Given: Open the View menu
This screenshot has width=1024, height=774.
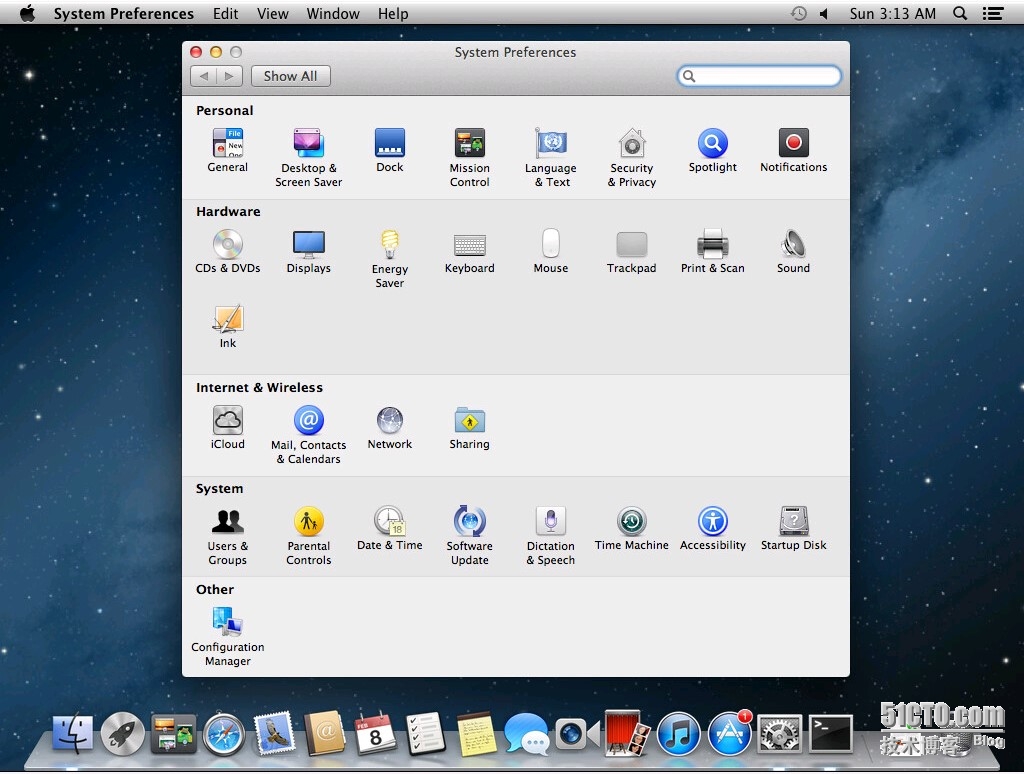Looking at the screenshot, I should 272,13.
